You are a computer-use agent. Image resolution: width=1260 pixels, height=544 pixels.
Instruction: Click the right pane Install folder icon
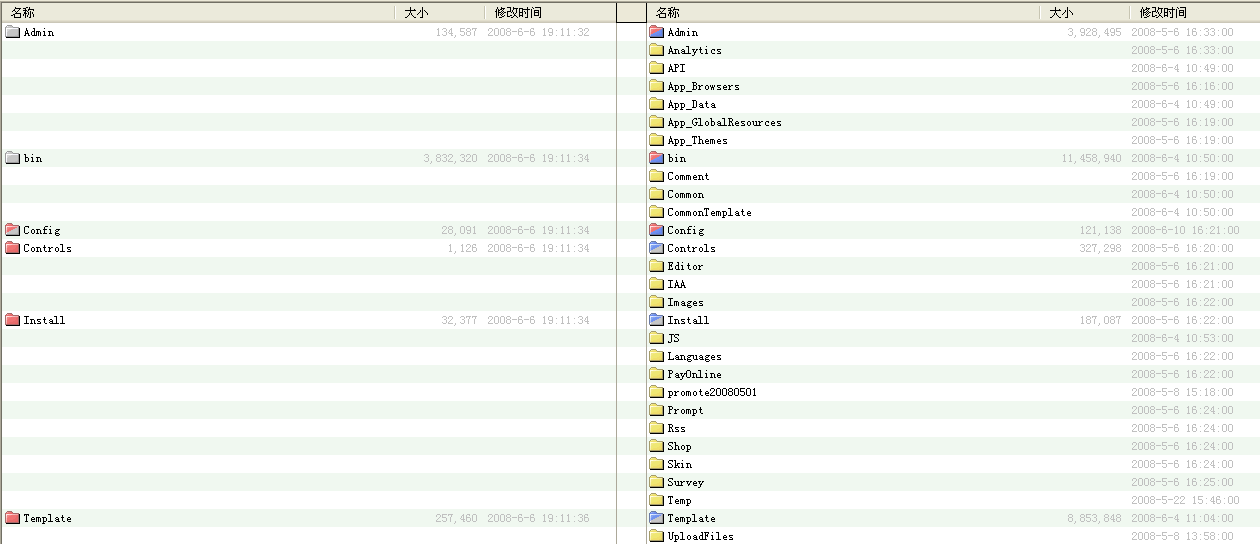tap(656, 320)
